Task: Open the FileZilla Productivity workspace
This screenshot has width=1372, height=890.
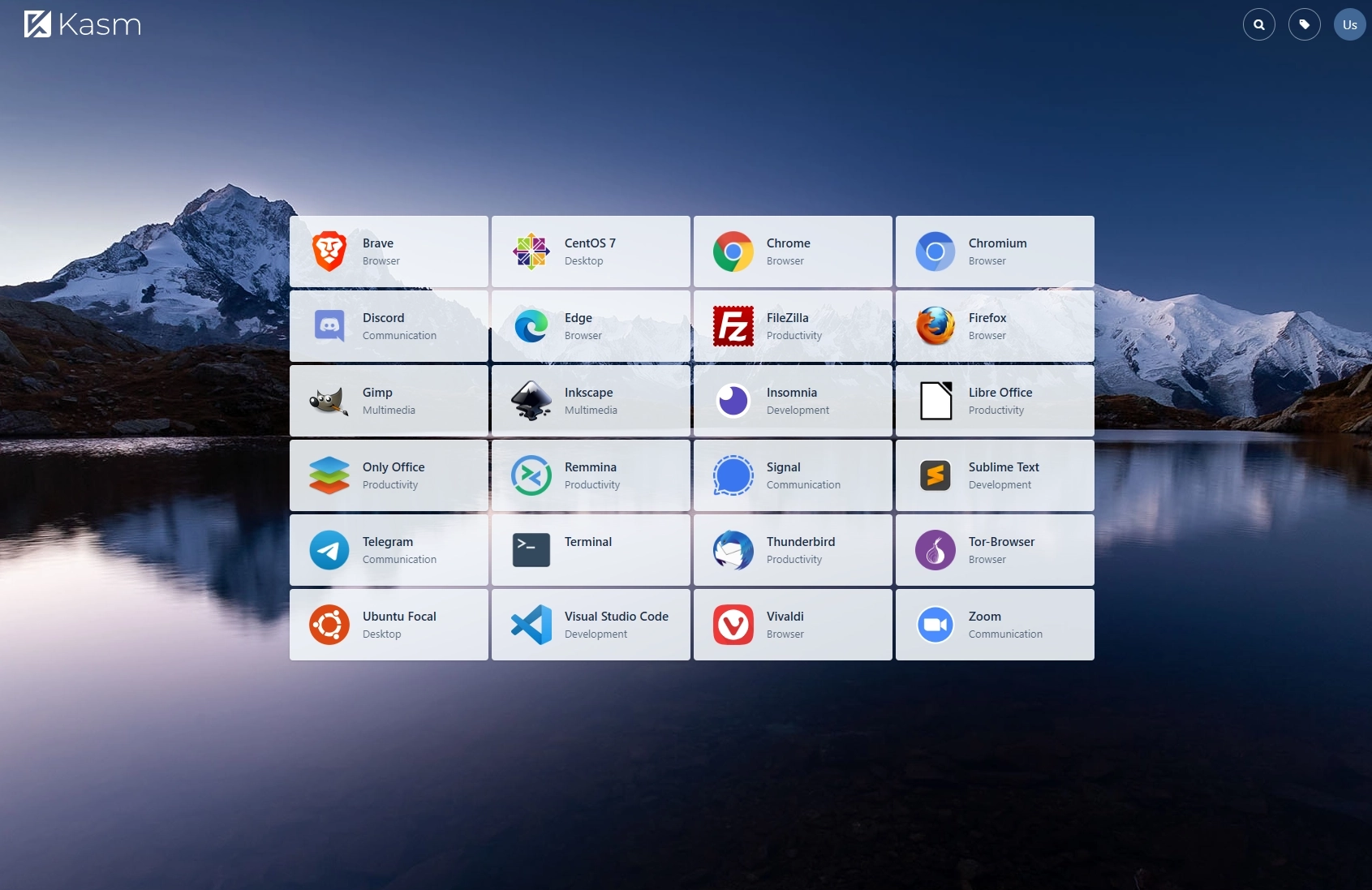Action: (793, 326)
